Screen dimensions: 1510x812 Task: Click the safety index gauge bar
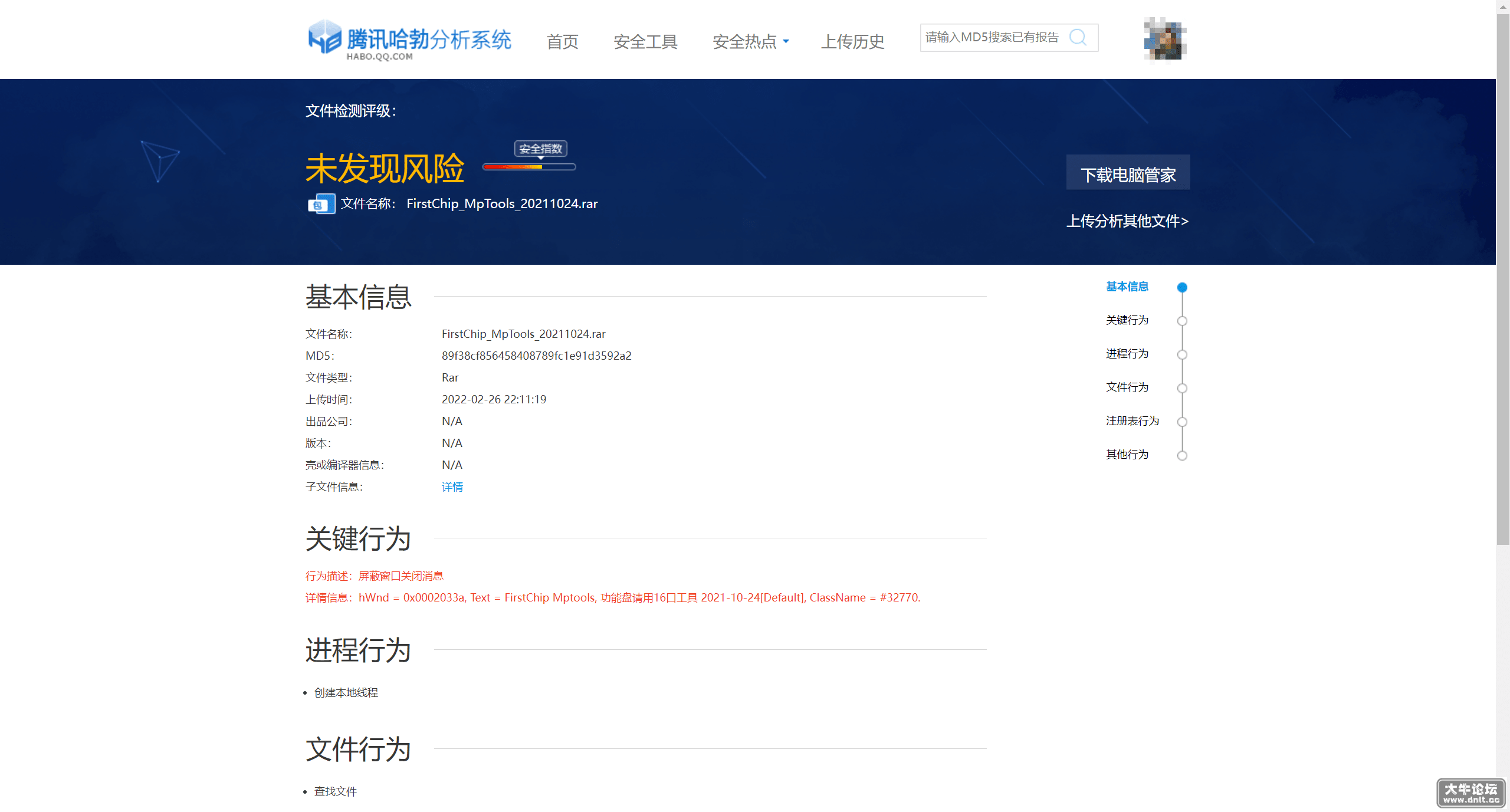529,167
